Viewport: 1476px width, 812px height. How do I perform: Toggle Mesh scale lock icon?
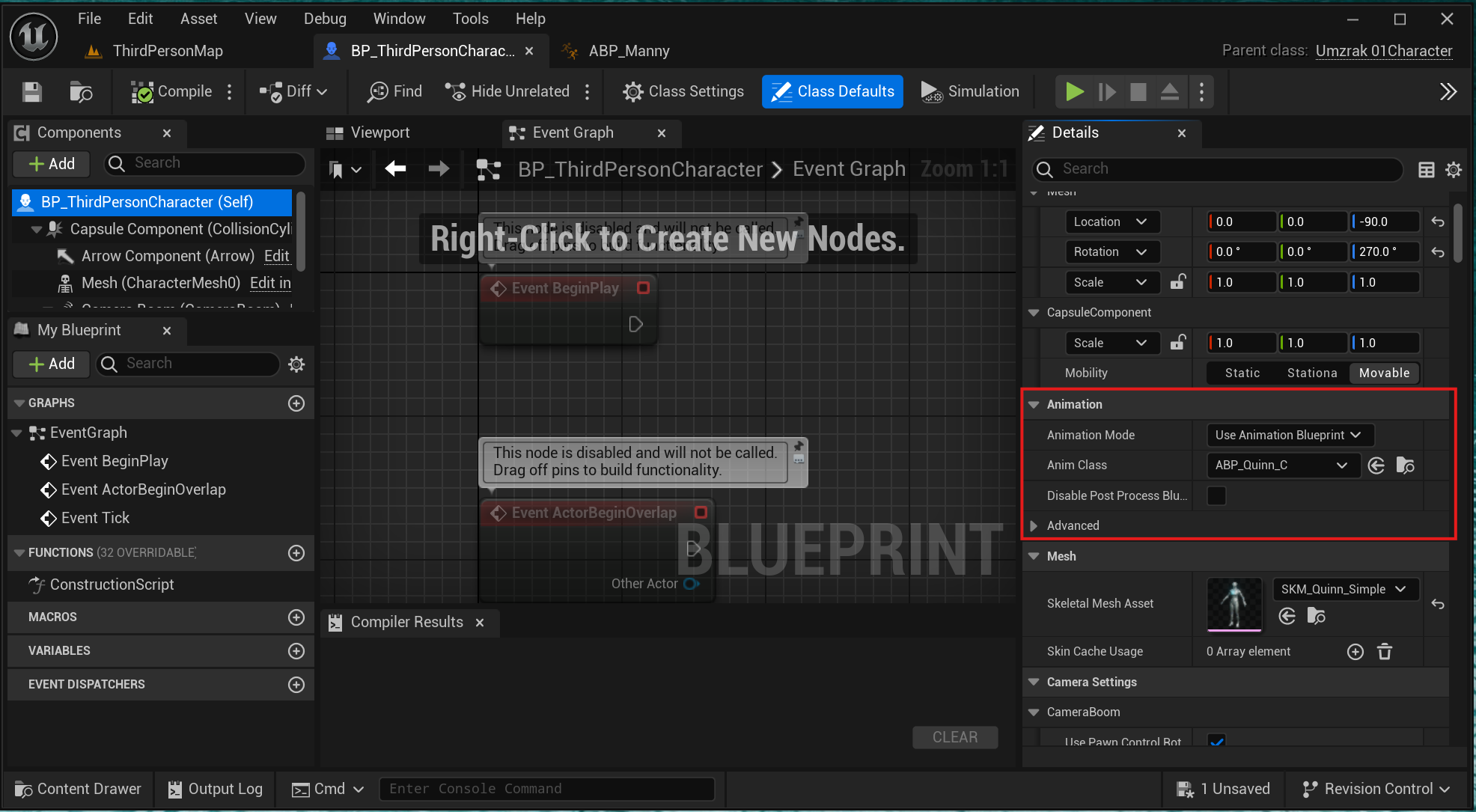pos(1178,282)
